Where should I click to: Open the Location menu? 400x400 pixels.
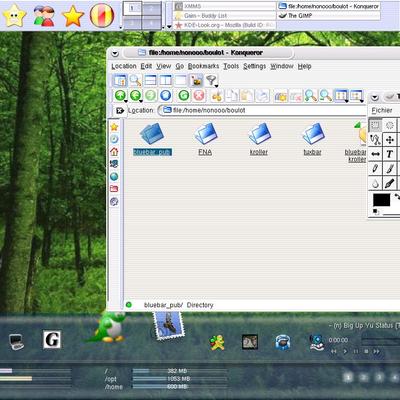[124, 66]
